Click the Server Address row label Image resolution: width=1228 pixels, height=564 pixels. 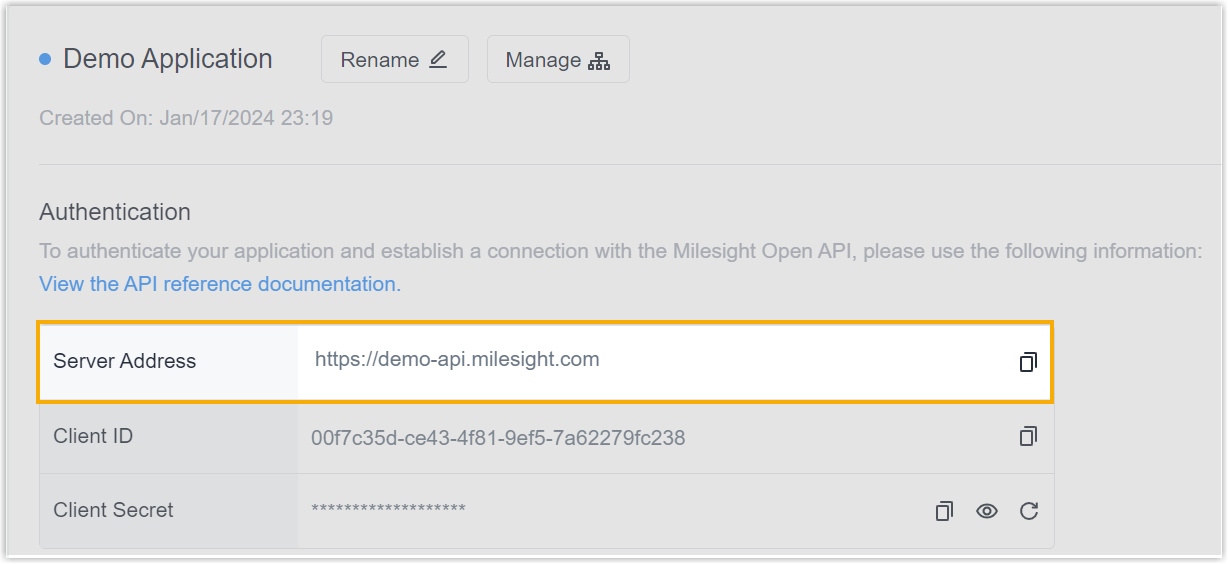point(125,361)
